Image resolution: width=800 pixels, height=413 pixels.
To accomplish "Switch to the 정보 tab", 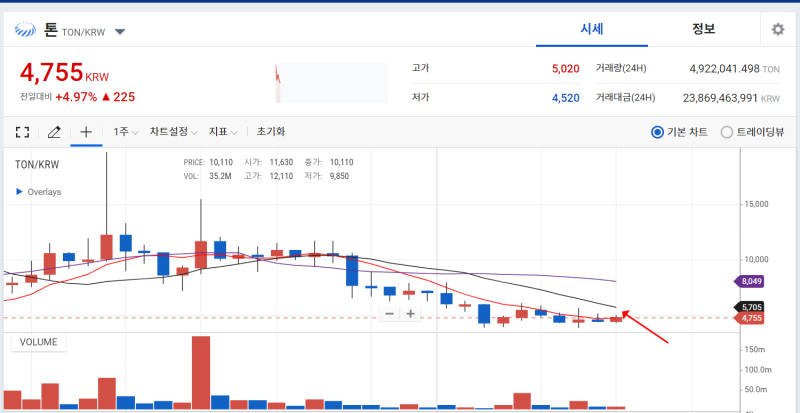I will [704, 29].
